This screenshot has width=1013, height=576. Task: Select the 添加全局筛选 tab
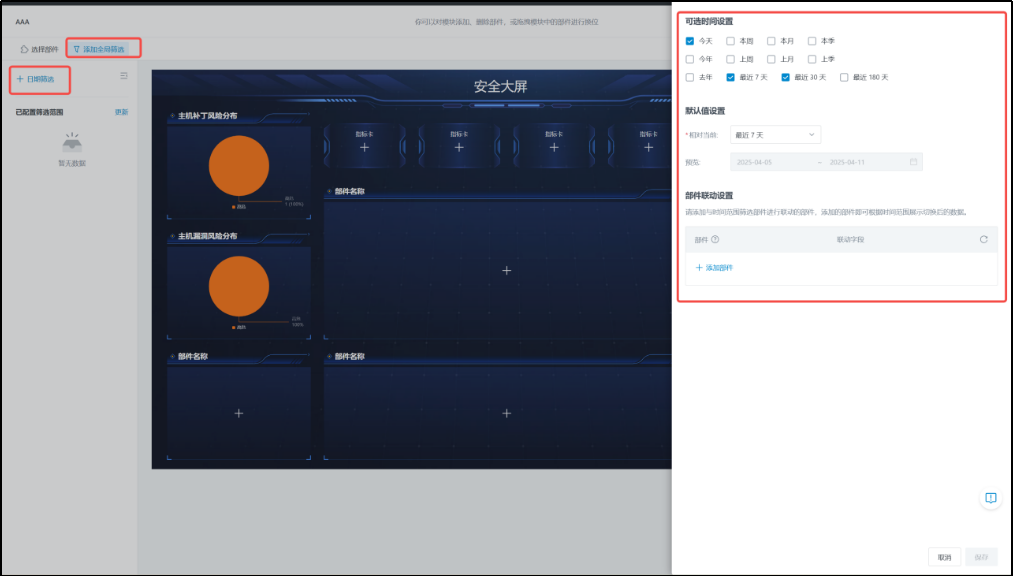tap(103, 48)
